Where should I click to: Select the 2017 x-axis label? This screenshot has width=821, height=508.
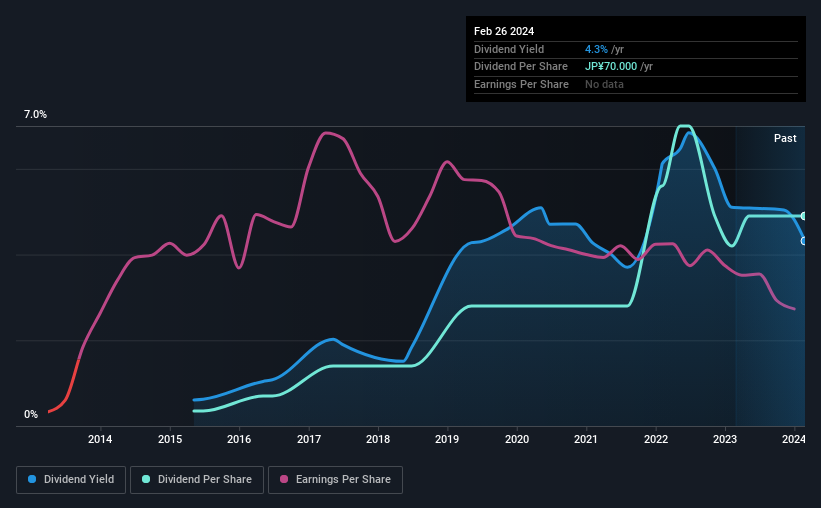309,439
